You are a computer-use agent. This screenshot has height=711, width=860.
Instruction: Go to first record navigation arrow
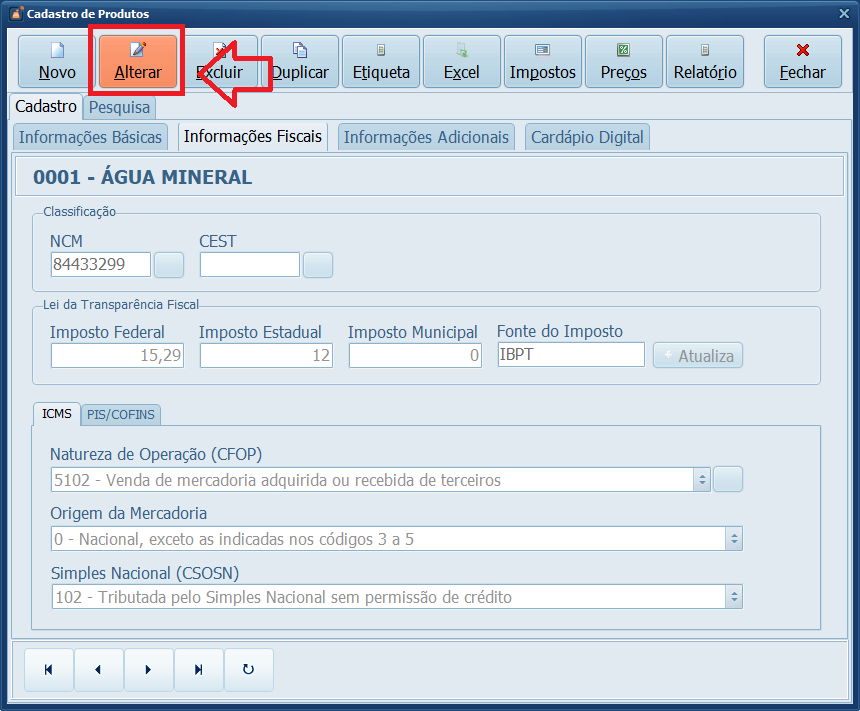pos(48,670)
